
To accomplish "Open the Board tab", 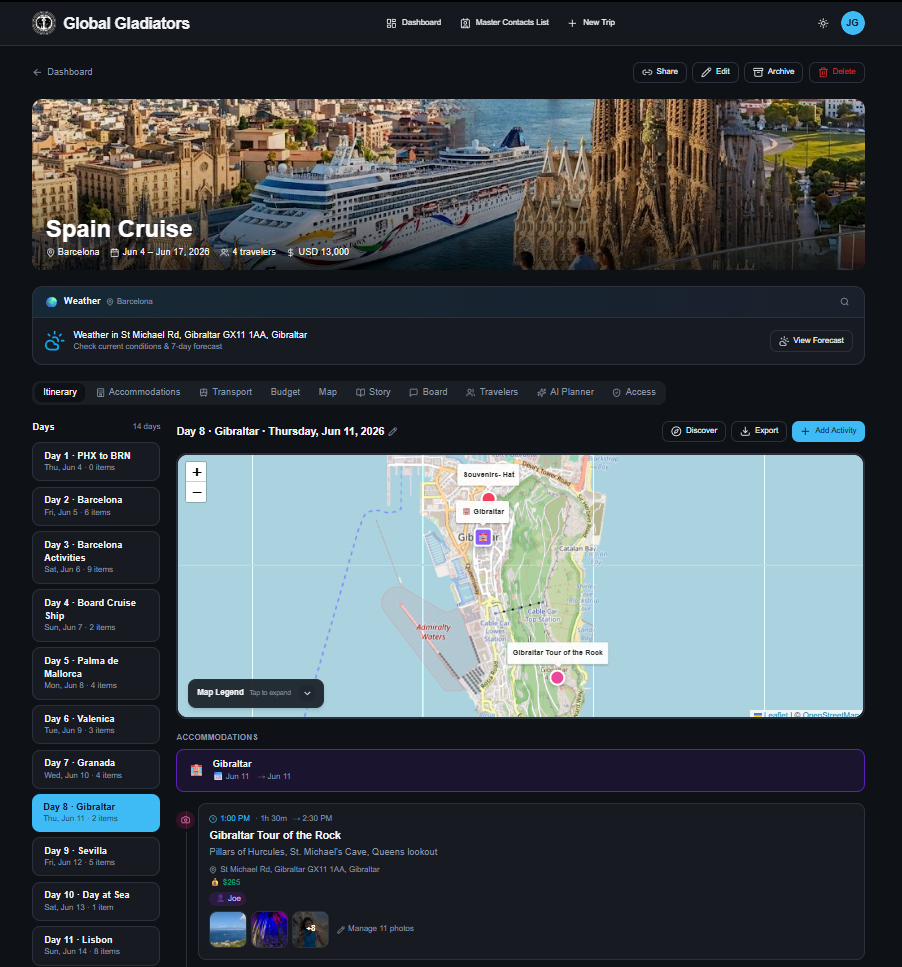I will click(428, 392).
